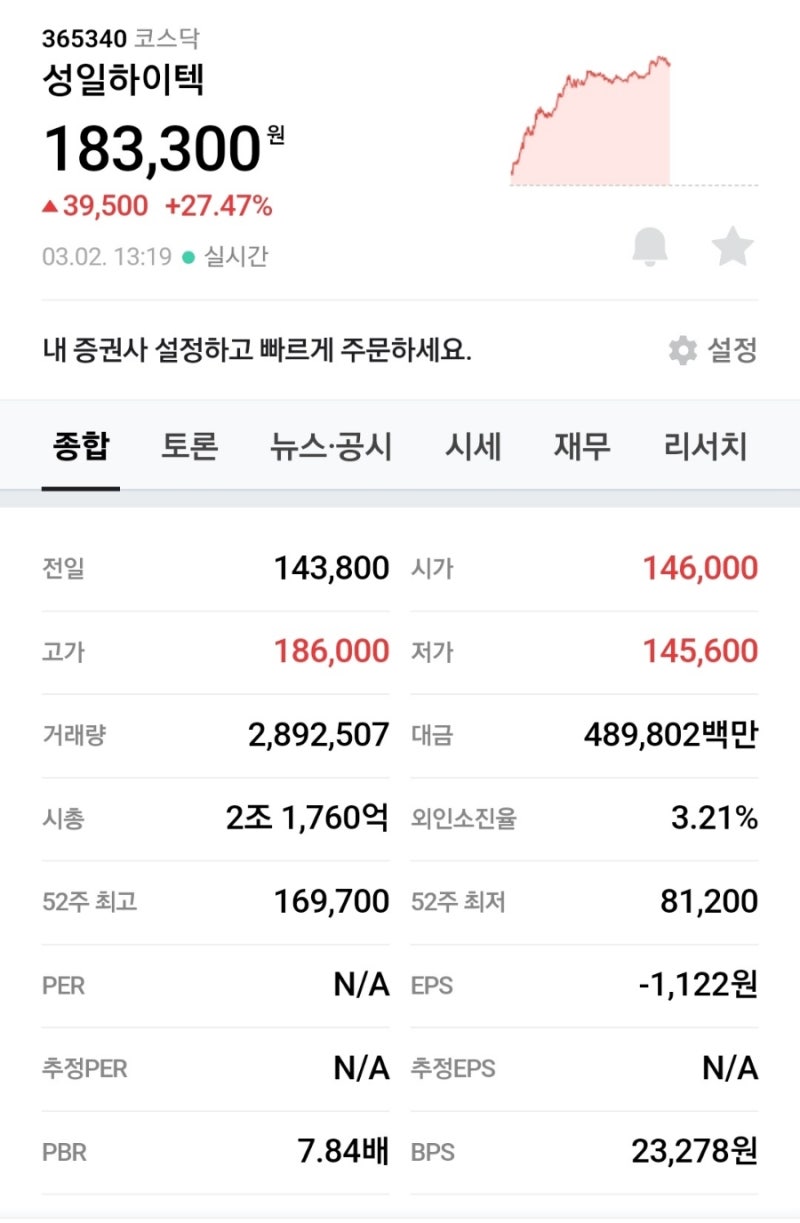Select the red up-triangle price change indicator
Screen dimensions: 800x1223
tap(54, 207)
